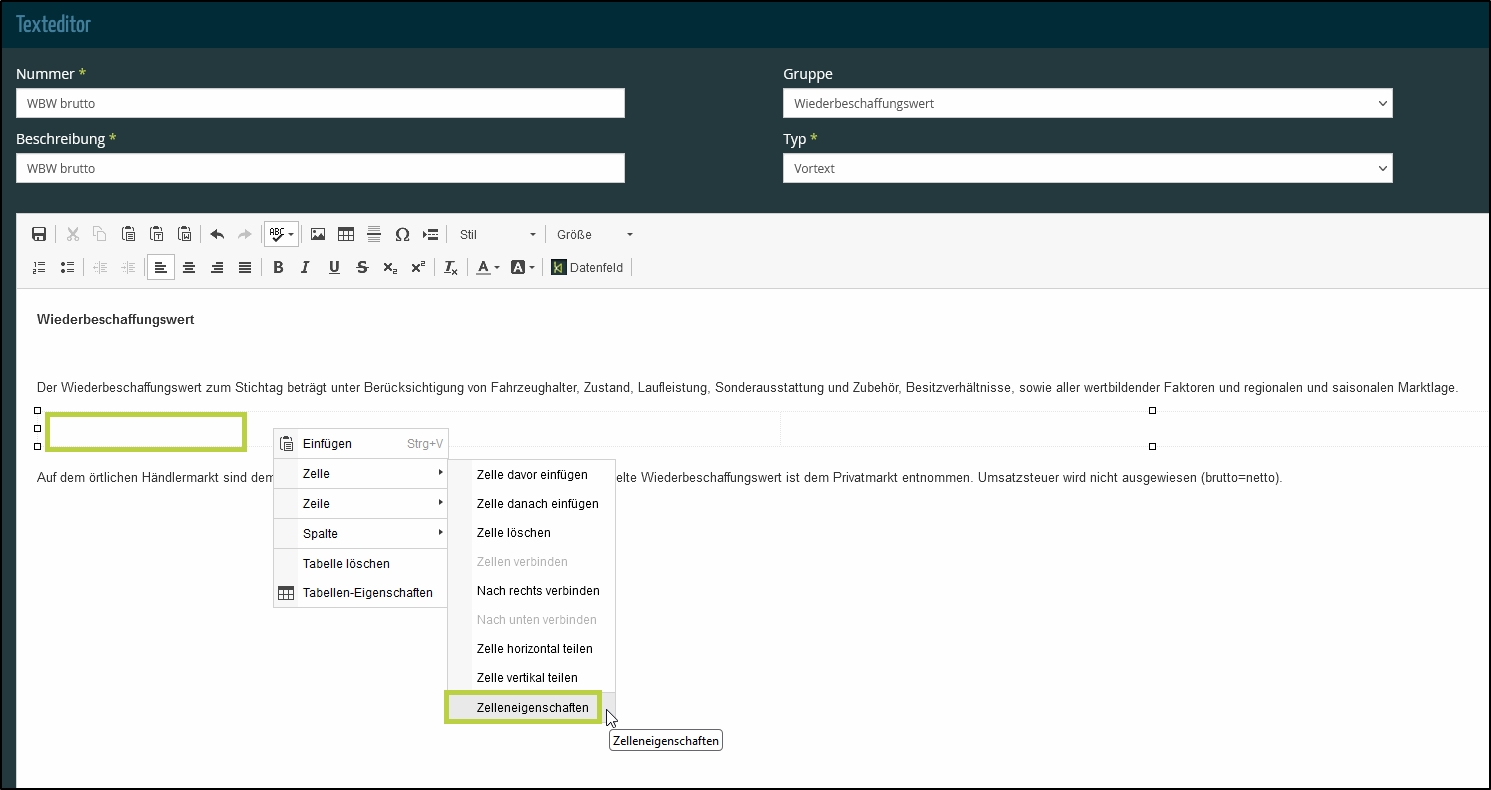This screenshot has width=1491, height=790.
Task: Expand the Stil style dropdown
Action: point(497,234)
